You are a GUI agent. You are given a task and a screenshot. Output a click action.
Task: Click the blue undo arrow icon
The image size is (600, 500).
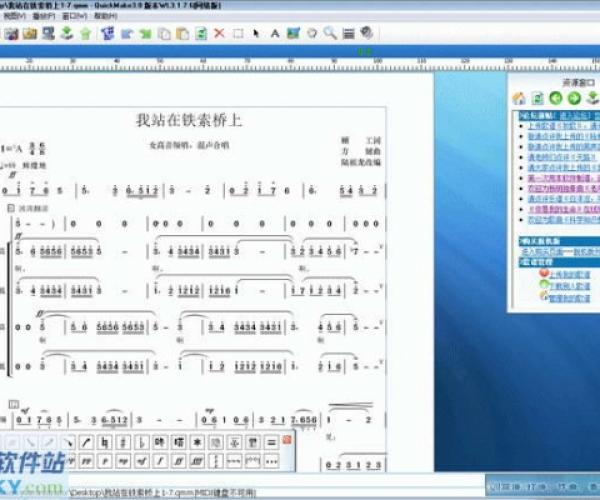point(127,34)
